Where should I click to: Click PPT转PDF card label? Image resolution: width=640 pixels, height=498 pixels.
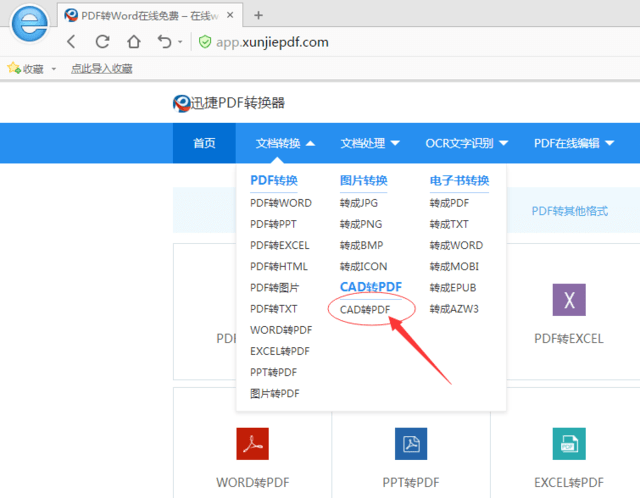click(x=411, y=483)
